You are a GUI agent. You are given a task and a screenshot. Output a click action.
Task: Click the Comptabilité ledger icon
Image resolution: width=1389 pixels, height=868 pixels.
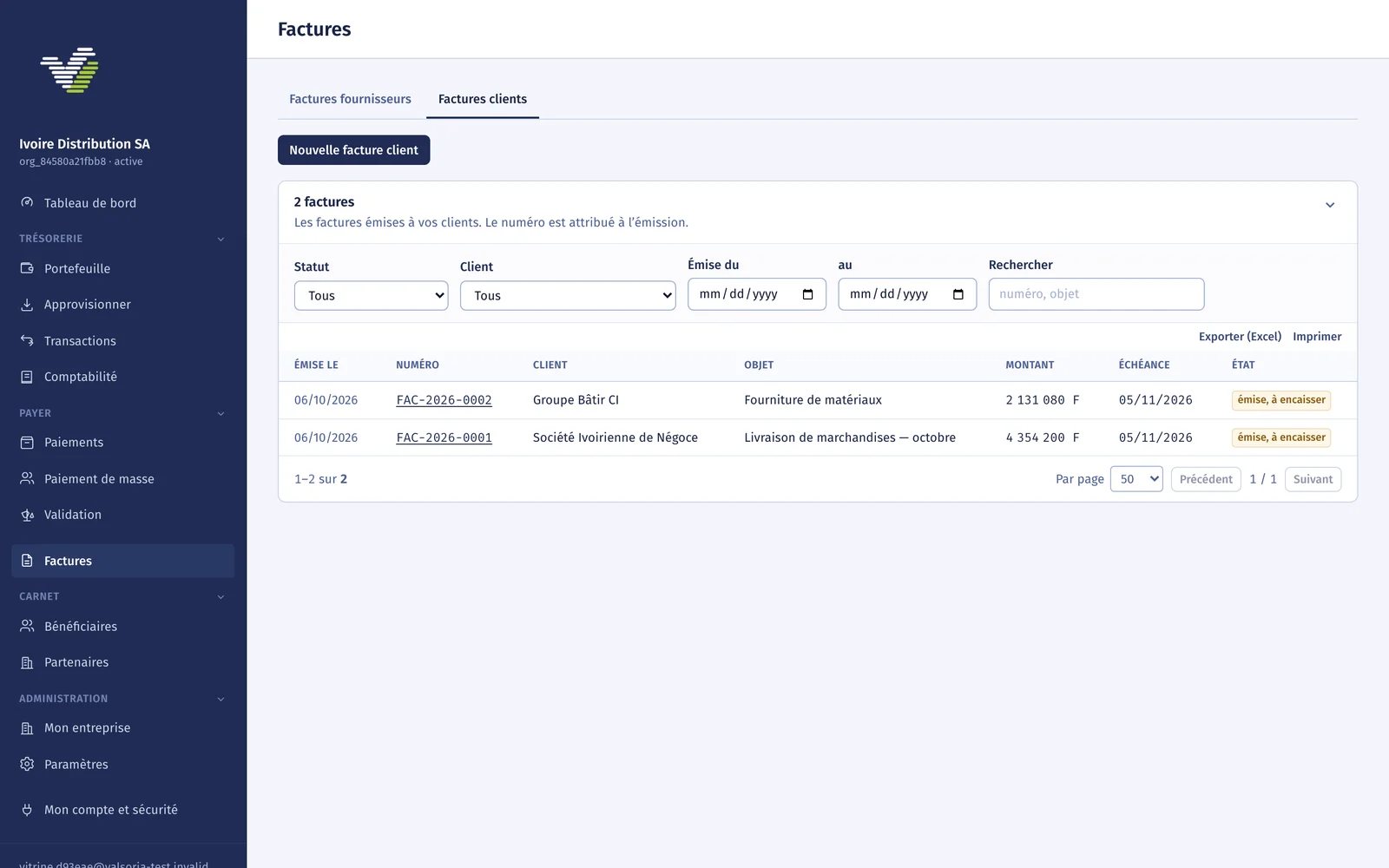coord(27,377)
